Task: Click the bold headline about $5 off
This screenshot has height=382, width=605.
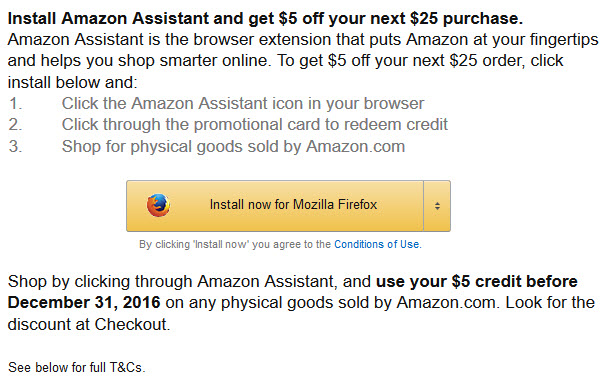Action: 265,18
